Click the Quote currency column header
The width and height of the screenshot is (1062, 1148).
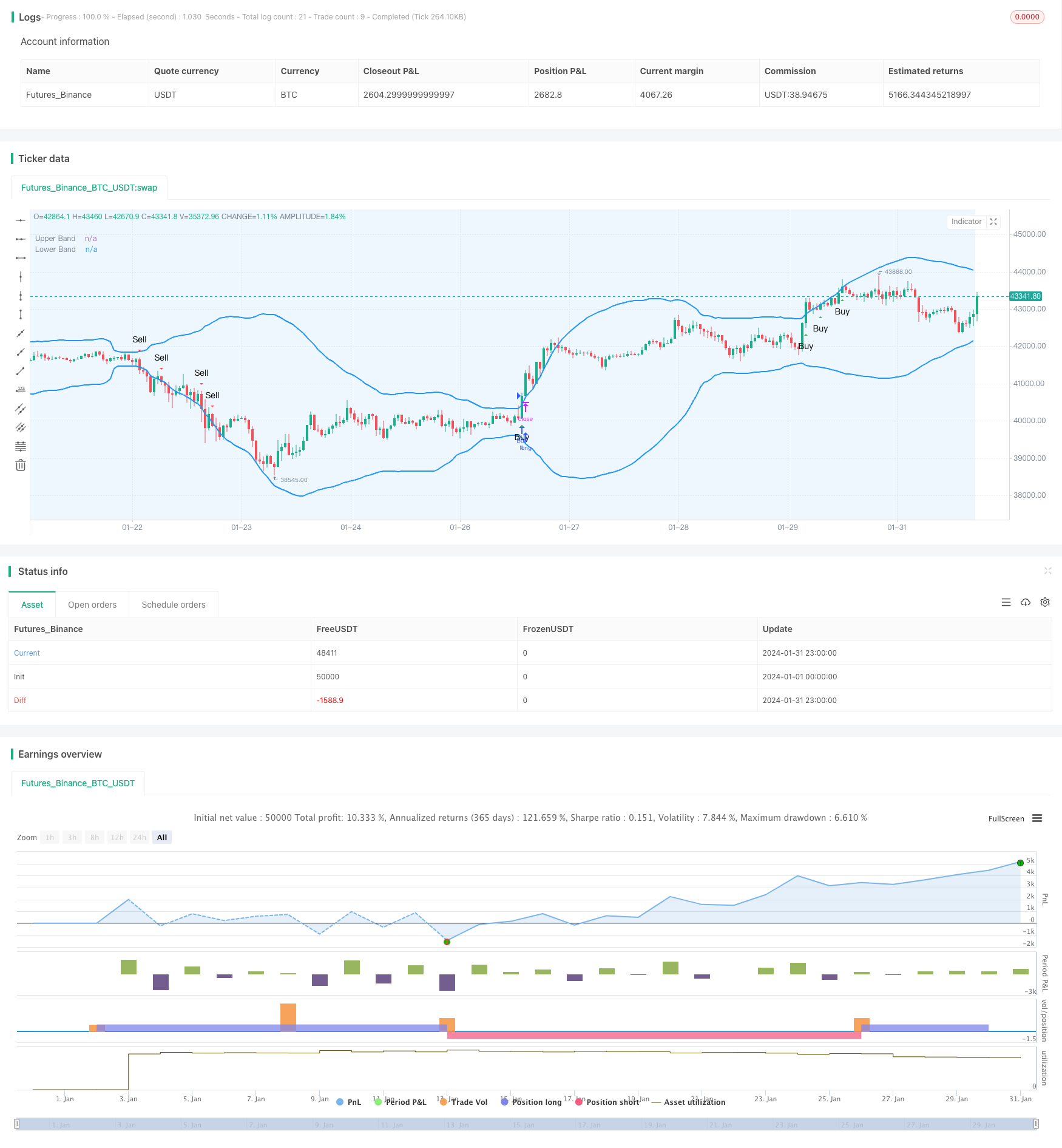point(186,71)
